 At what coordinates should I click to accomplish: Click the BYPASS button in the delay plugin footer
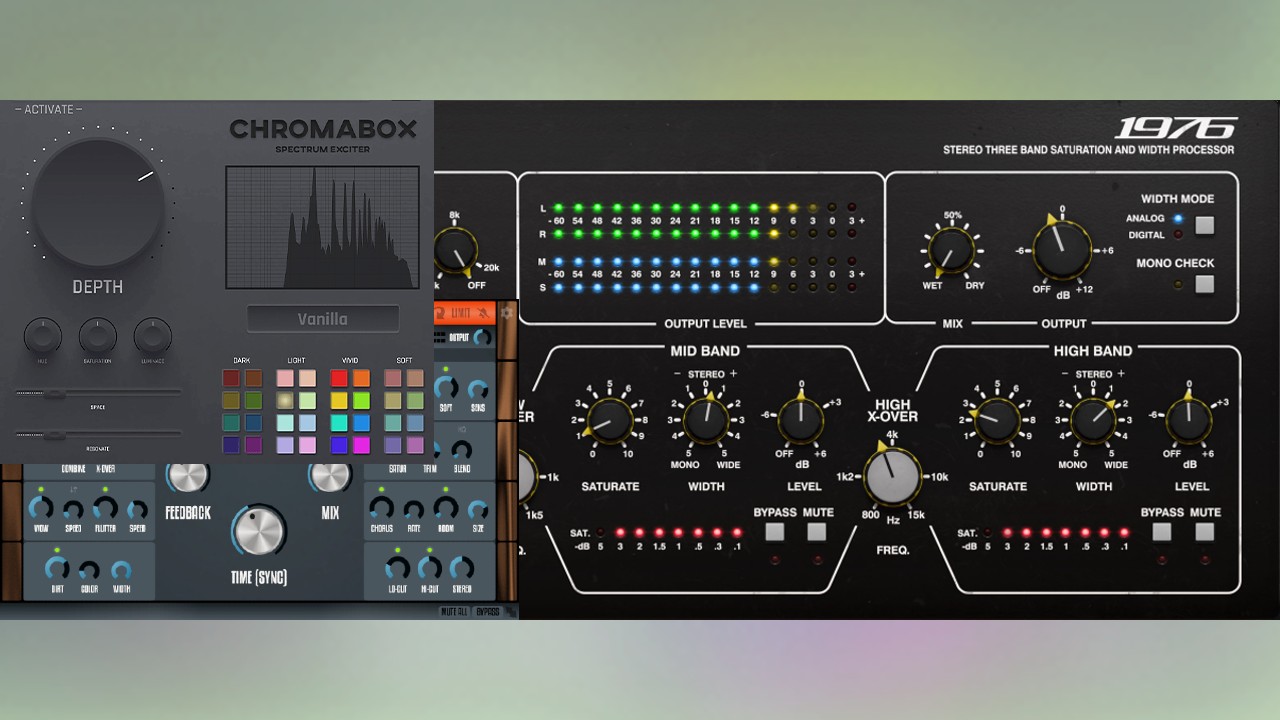[487, 611]
